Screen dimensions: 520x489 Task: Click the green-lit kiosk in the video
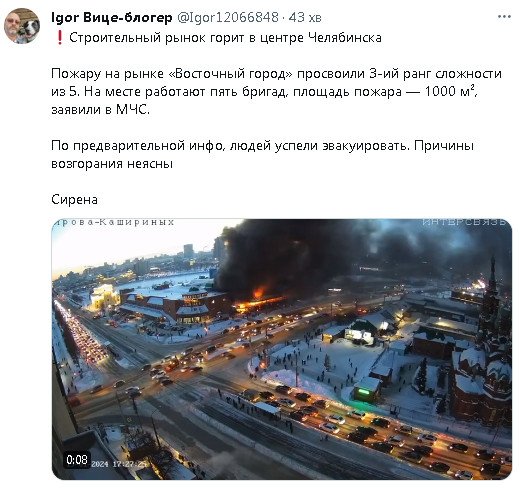pyautogui.click(x=367, y=390)
